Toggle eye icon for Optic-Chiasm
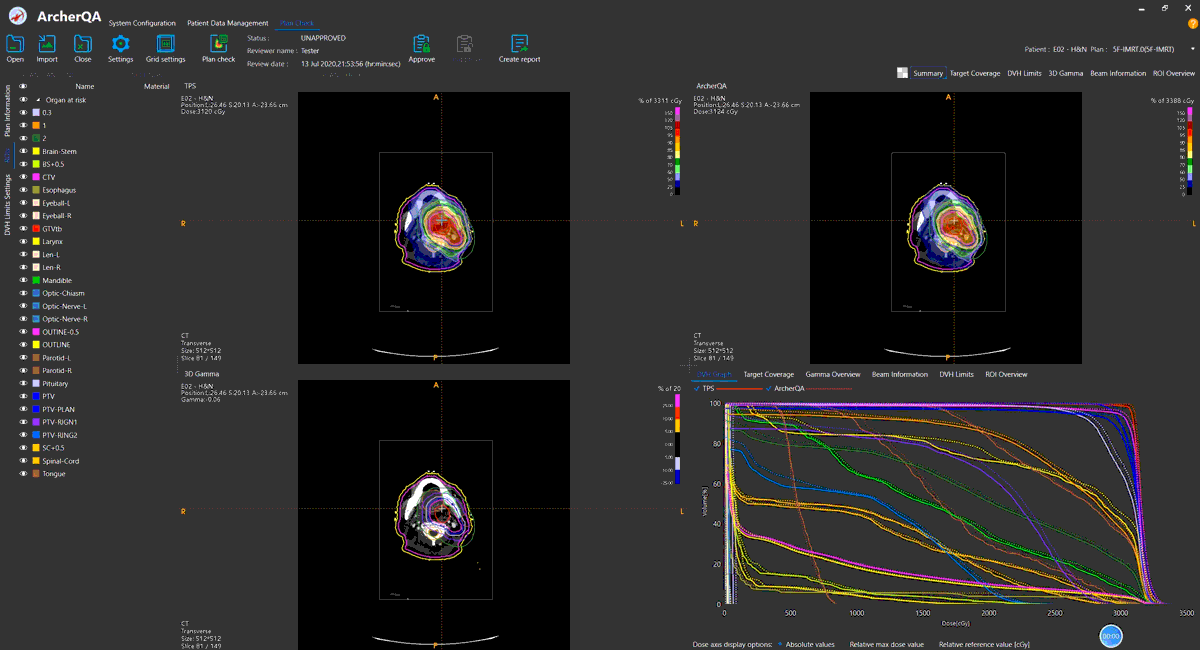The image size is (1200, 650). coord(23,293)
